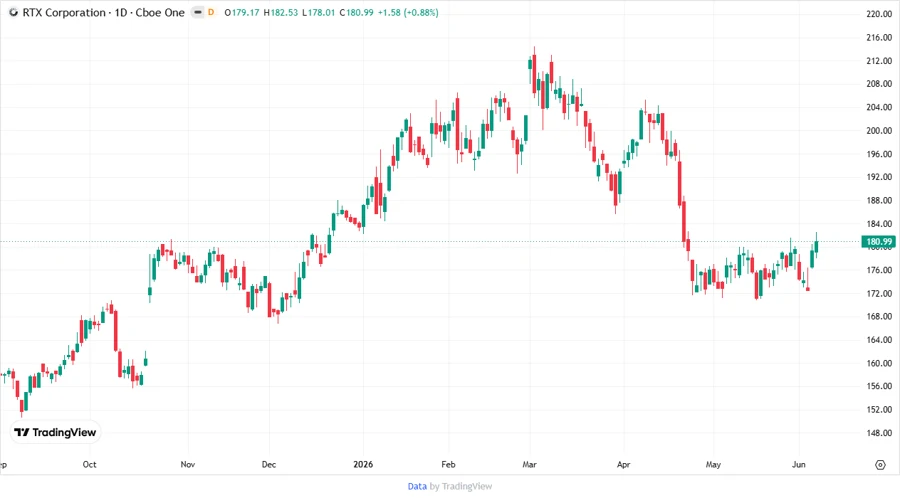Screen dimensions: 900x498
Task: Click the 164.00 price axis label
Action: pos(879,340)
